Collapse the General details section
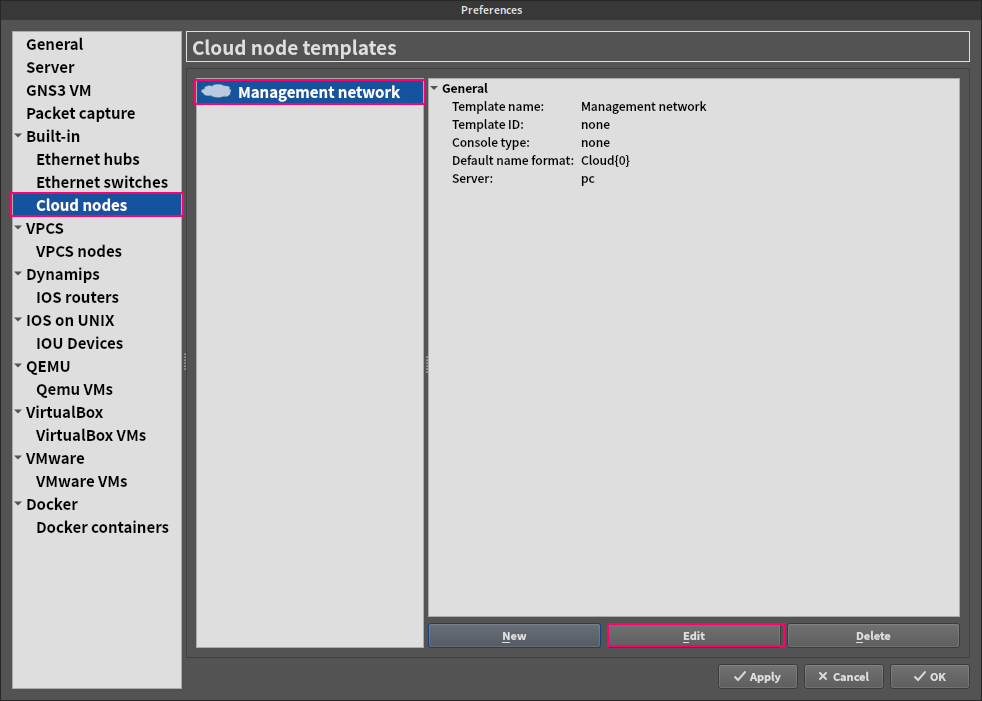This screenshot has width=982, height=701. click(x=434, y=88)
